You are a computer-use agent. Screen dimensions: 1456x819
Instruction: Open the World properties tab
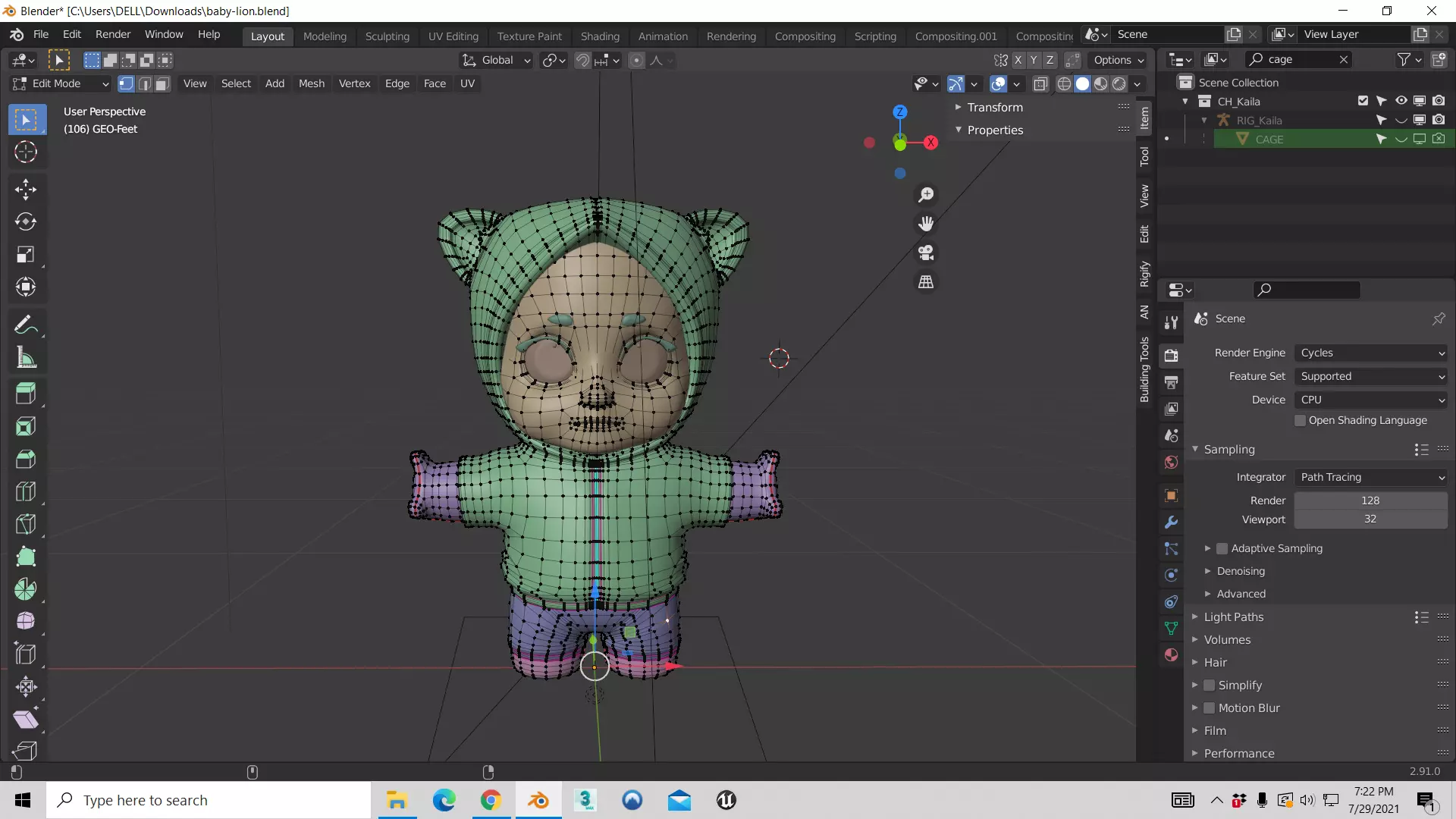(1171, 463)
